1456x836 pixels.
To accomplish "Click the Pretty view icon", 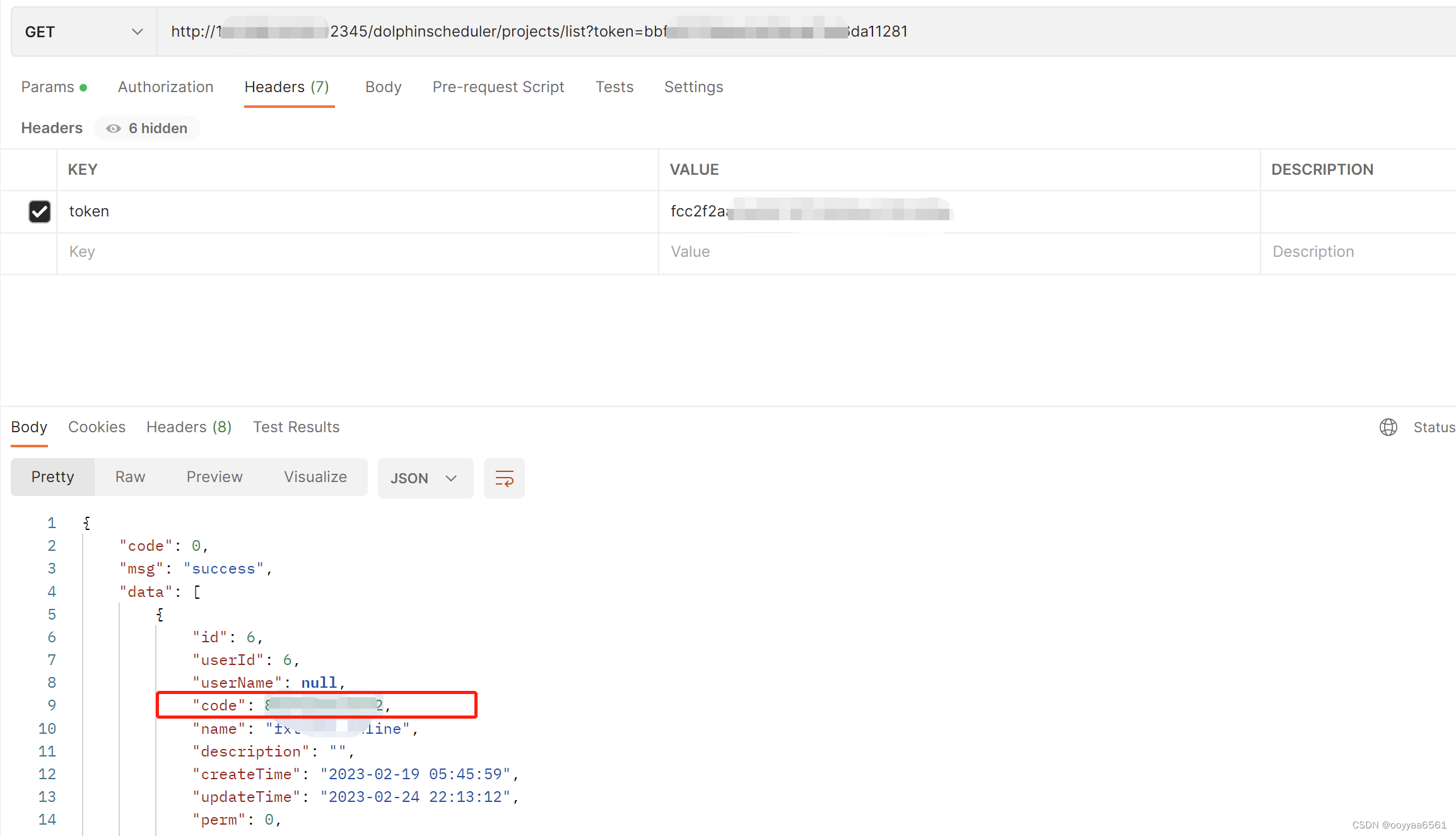I will (51, 477).
